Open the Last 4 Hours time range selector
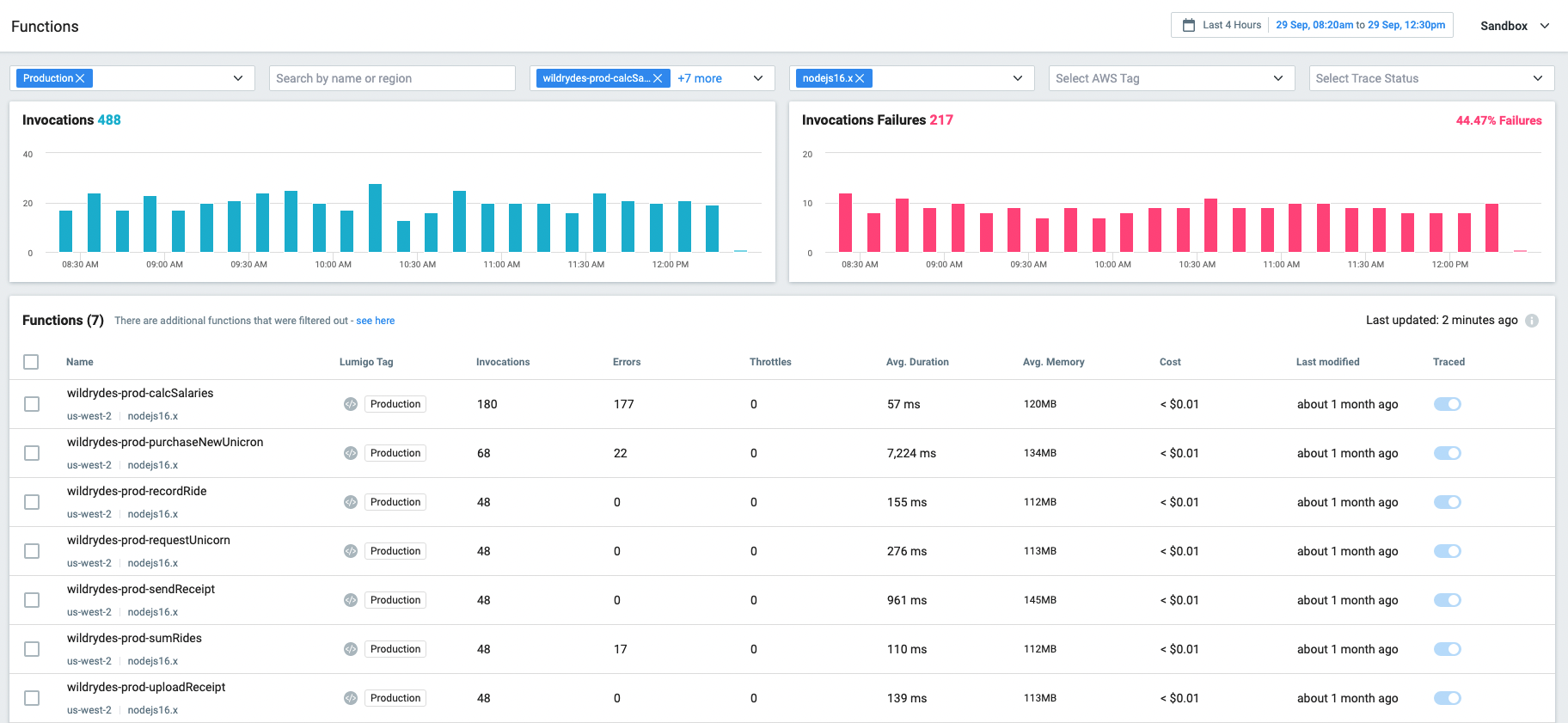 pyautogui.click(x=1312, y=25)
